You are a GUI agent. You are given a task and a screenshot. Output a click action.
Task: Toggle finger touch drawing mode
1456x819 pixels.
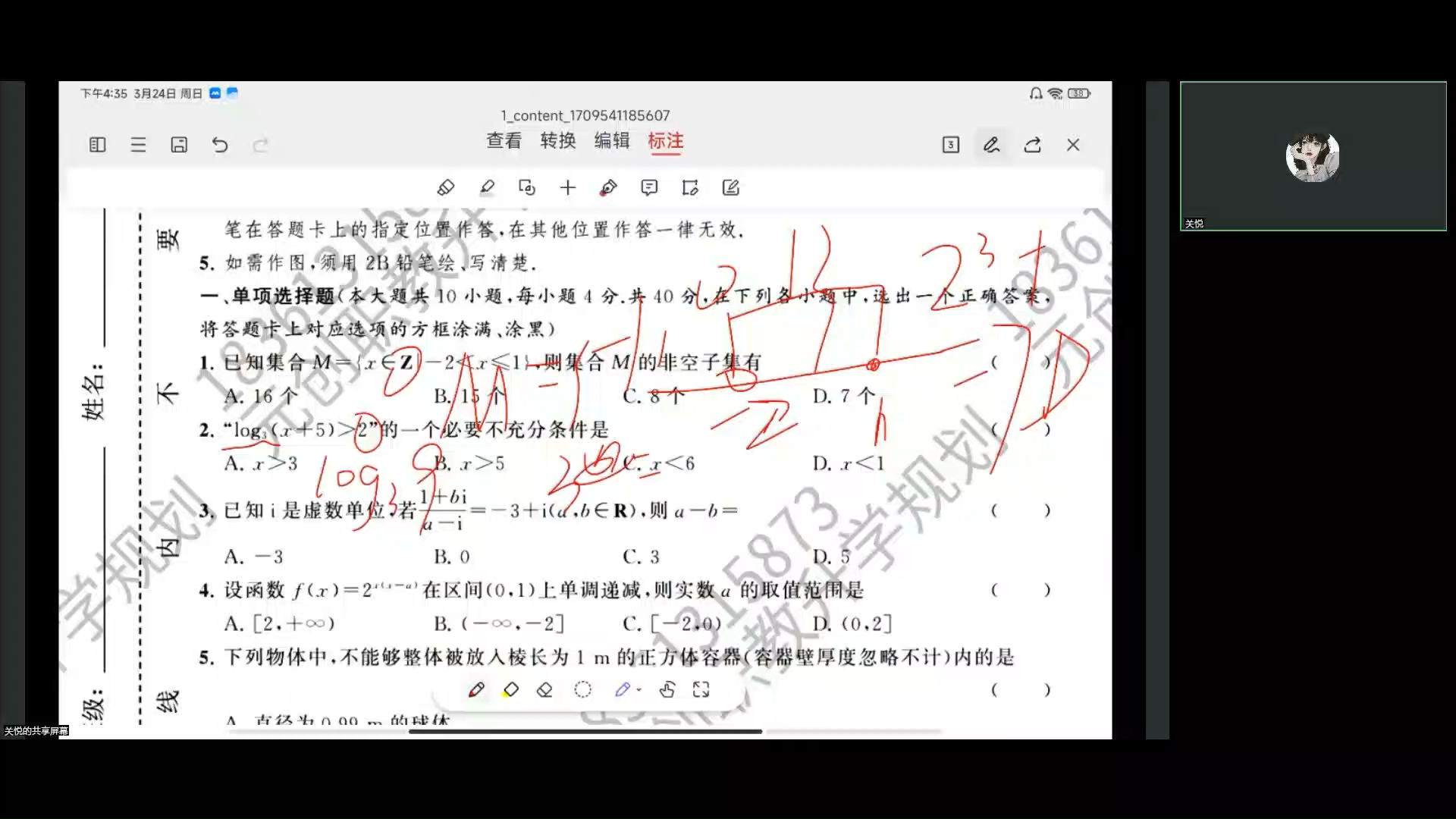667,689
